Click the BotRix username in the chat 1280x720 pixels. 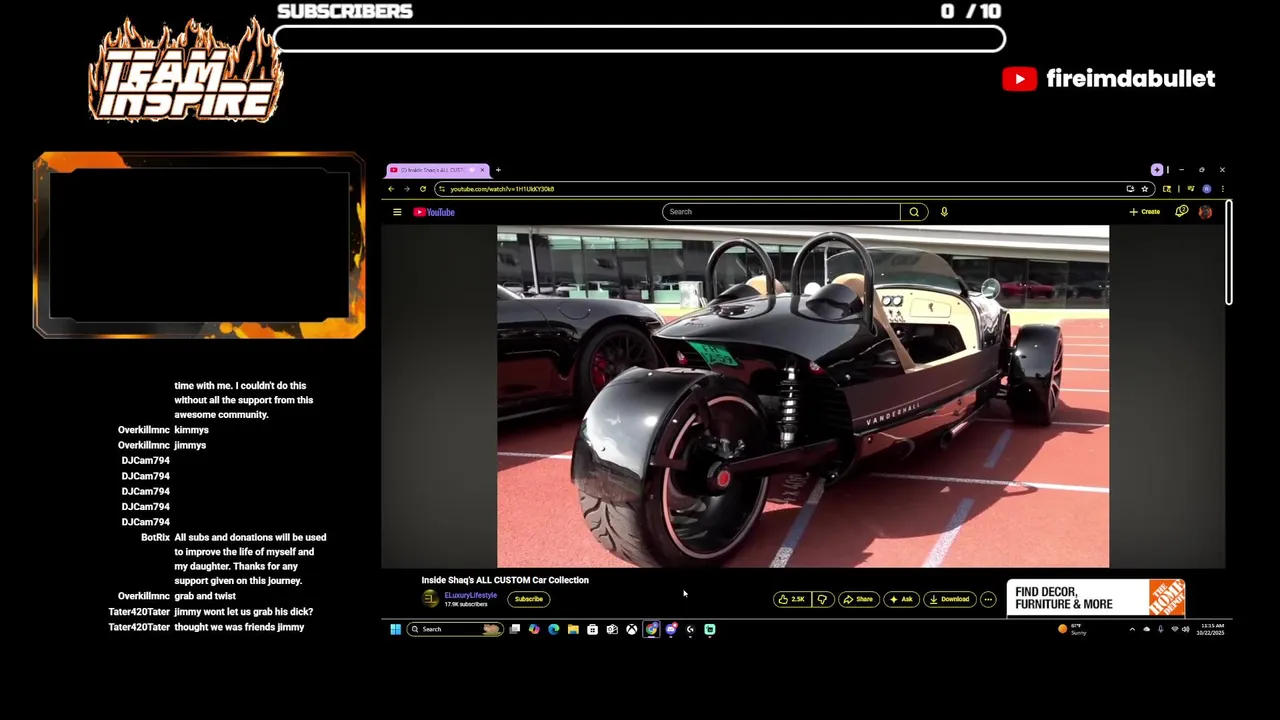point(155,537)
